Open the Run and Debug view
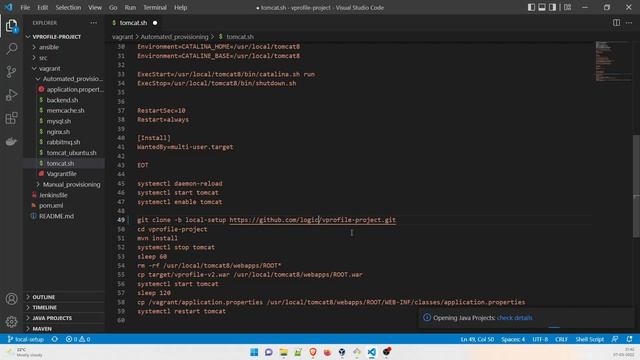Viewport: 640px width, 360px height. coord(11,95)
